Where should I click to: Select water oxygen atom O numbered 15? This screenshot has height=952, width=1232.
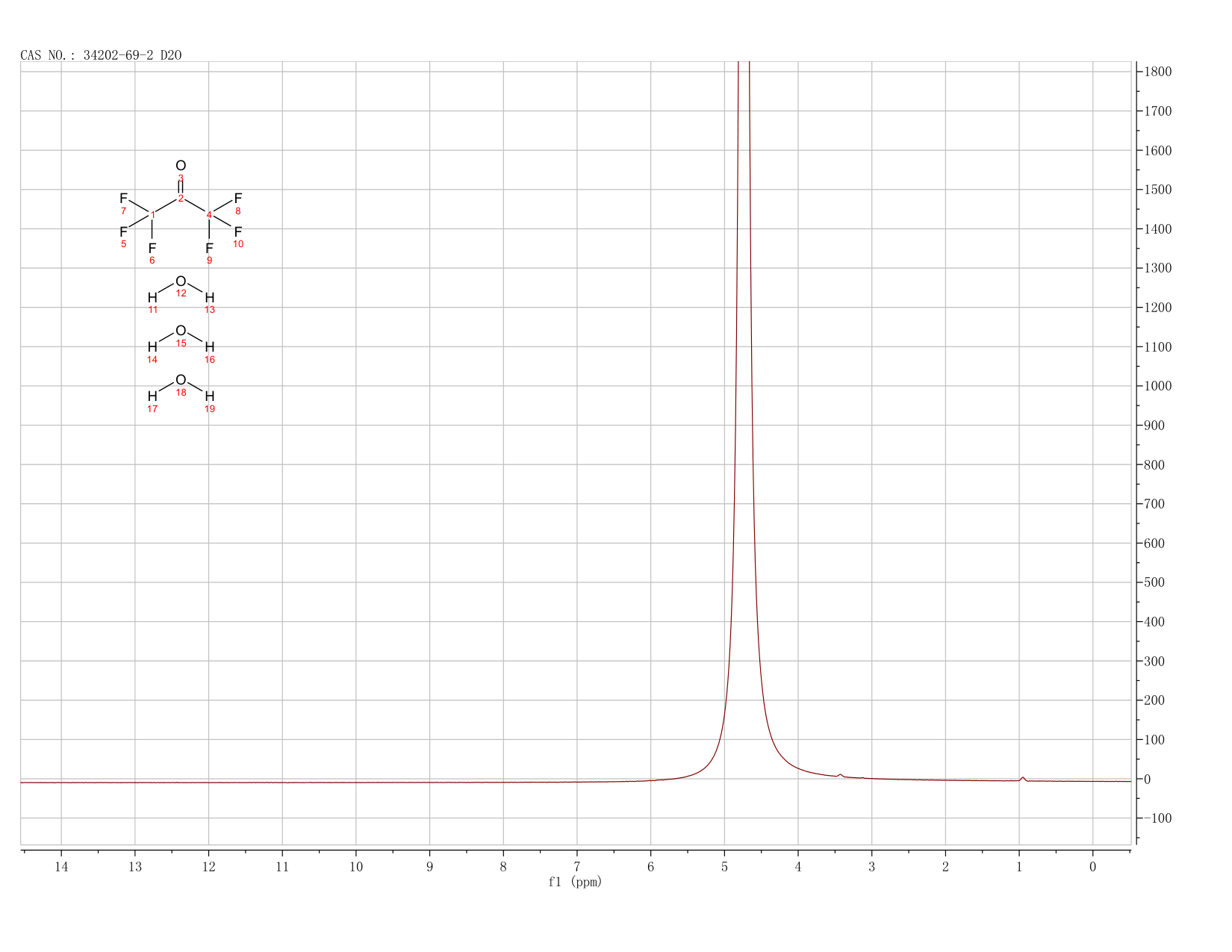pyautogui.click(x=181, y=331)
